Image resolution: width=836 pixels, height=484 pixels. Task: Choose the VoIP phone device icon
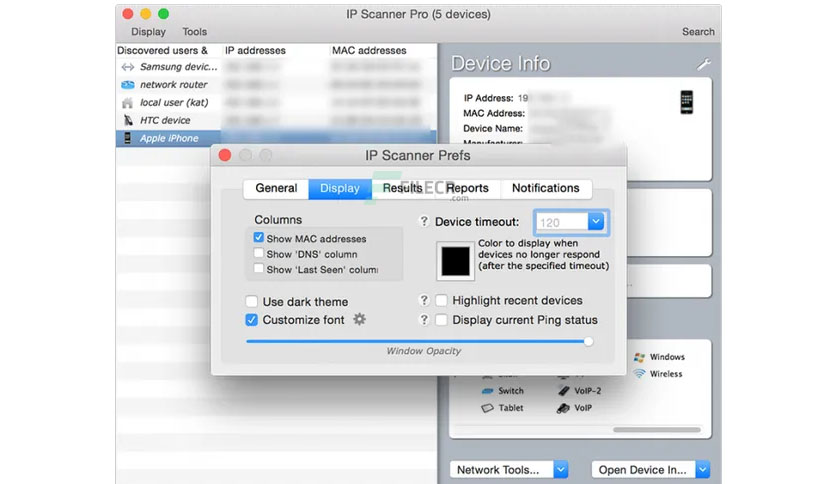[563, 408]
